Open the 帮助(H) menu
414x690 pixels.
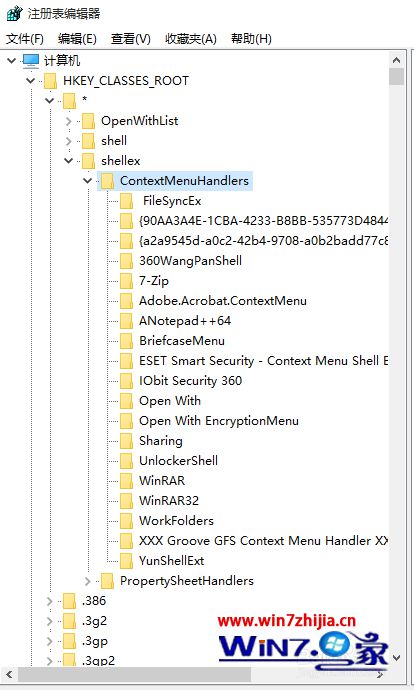251,39
